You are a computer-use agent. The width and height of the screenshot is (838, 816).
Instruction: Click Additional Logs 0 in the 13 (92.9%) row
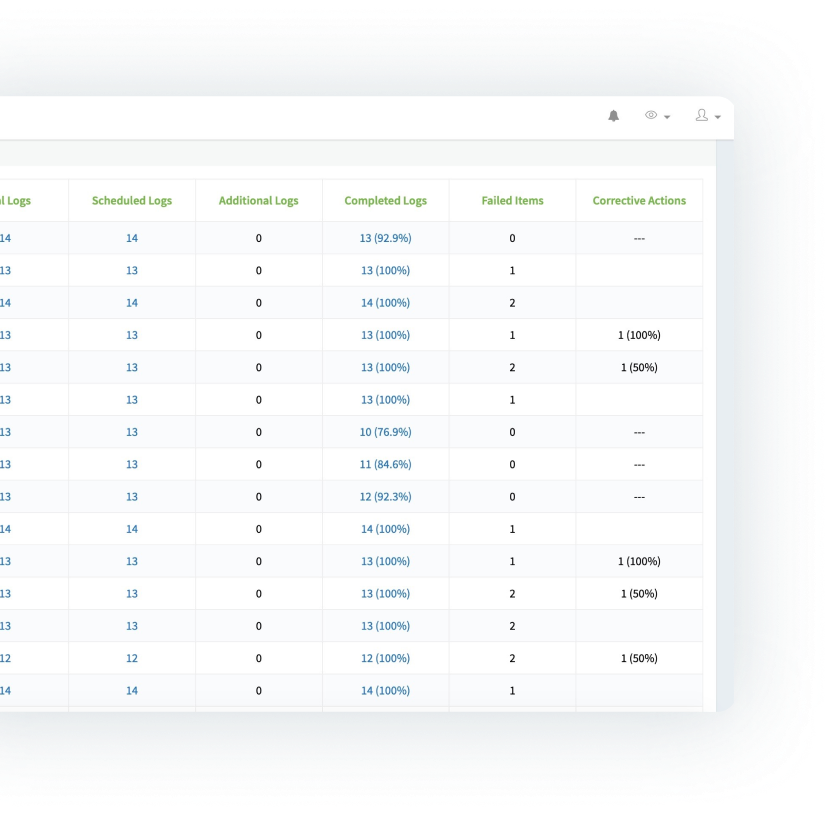point(259,238)
